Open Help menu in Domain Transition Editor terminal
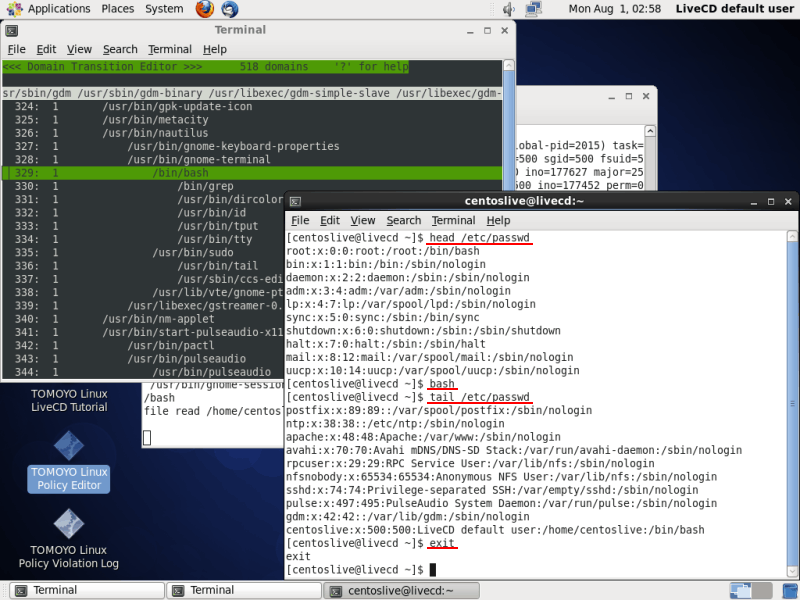Viewport: 800px width, 600px height. tap(214, 49)
